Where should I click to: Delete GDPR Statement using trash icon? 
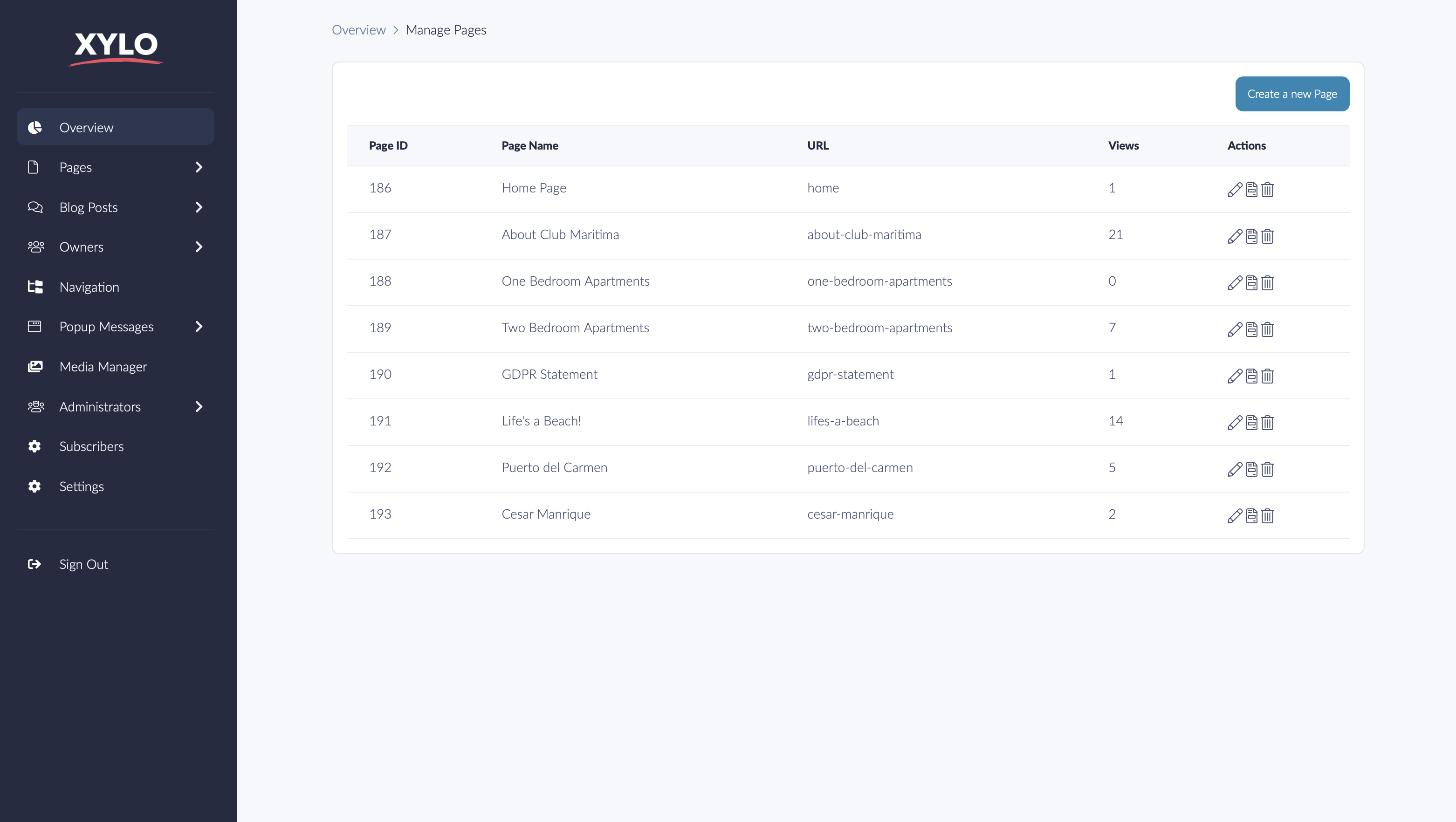pos(1267,376)
